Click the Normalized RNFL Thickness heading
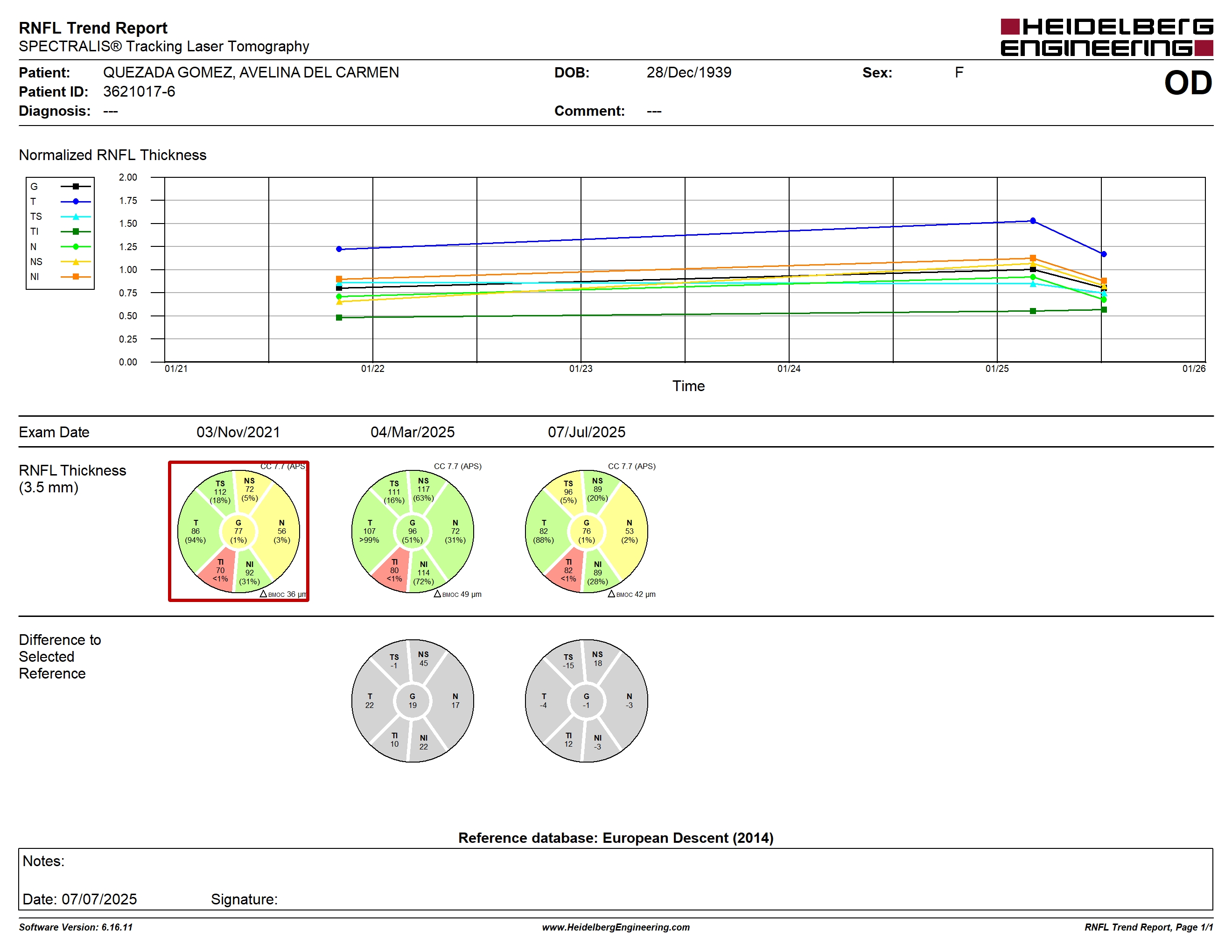Screen dimensions: 1232x952 coord(112,155)
